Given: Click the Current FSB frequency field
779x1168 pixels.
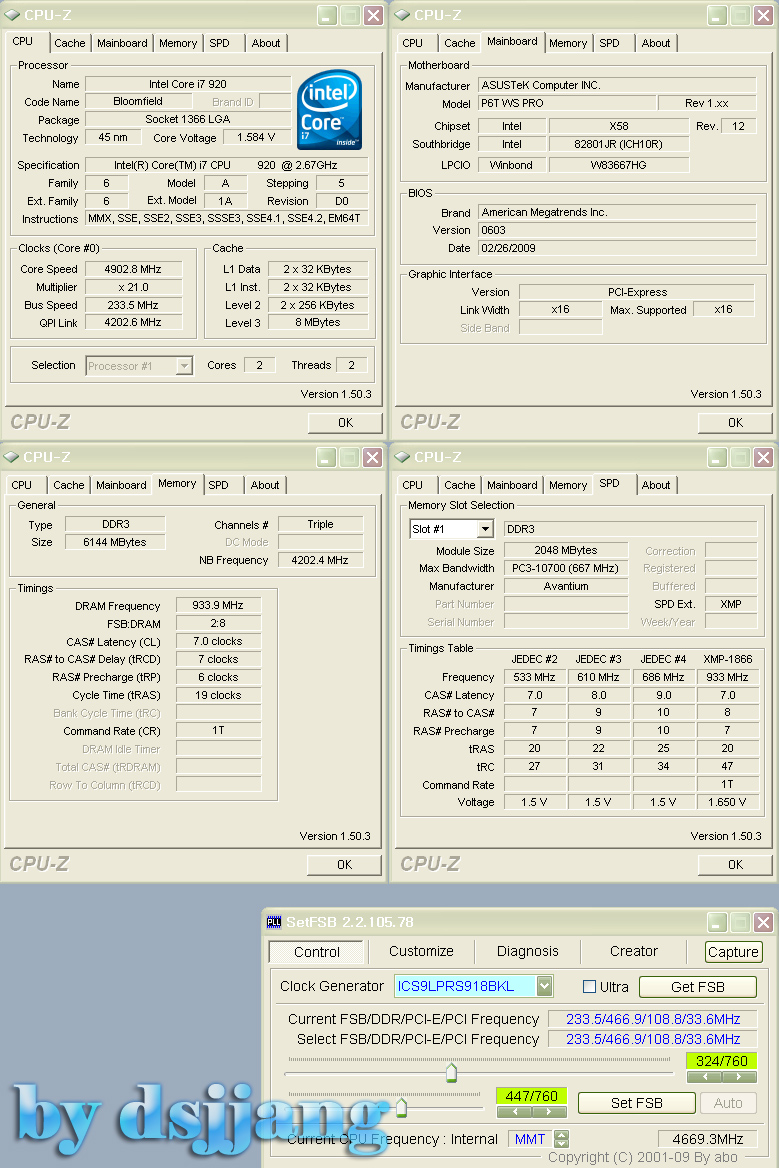Looking at the screenshot, I should [652, 1019].
